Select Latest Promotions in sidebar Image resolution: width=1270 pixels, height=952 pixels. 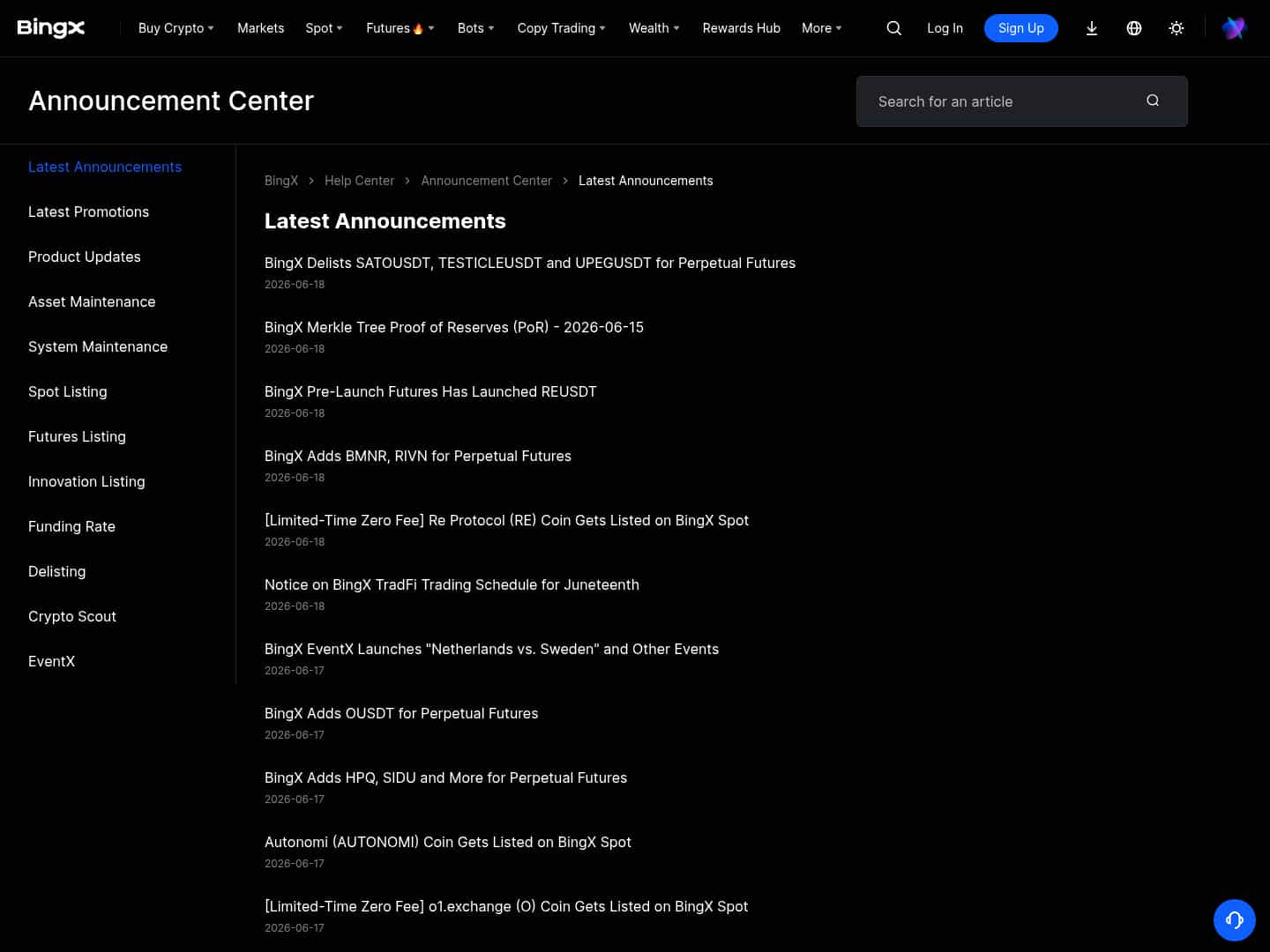point(88,212)
